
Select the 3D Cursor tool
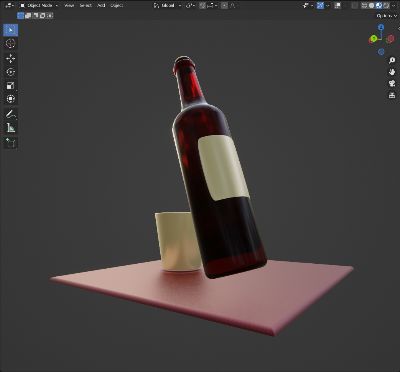11,43
